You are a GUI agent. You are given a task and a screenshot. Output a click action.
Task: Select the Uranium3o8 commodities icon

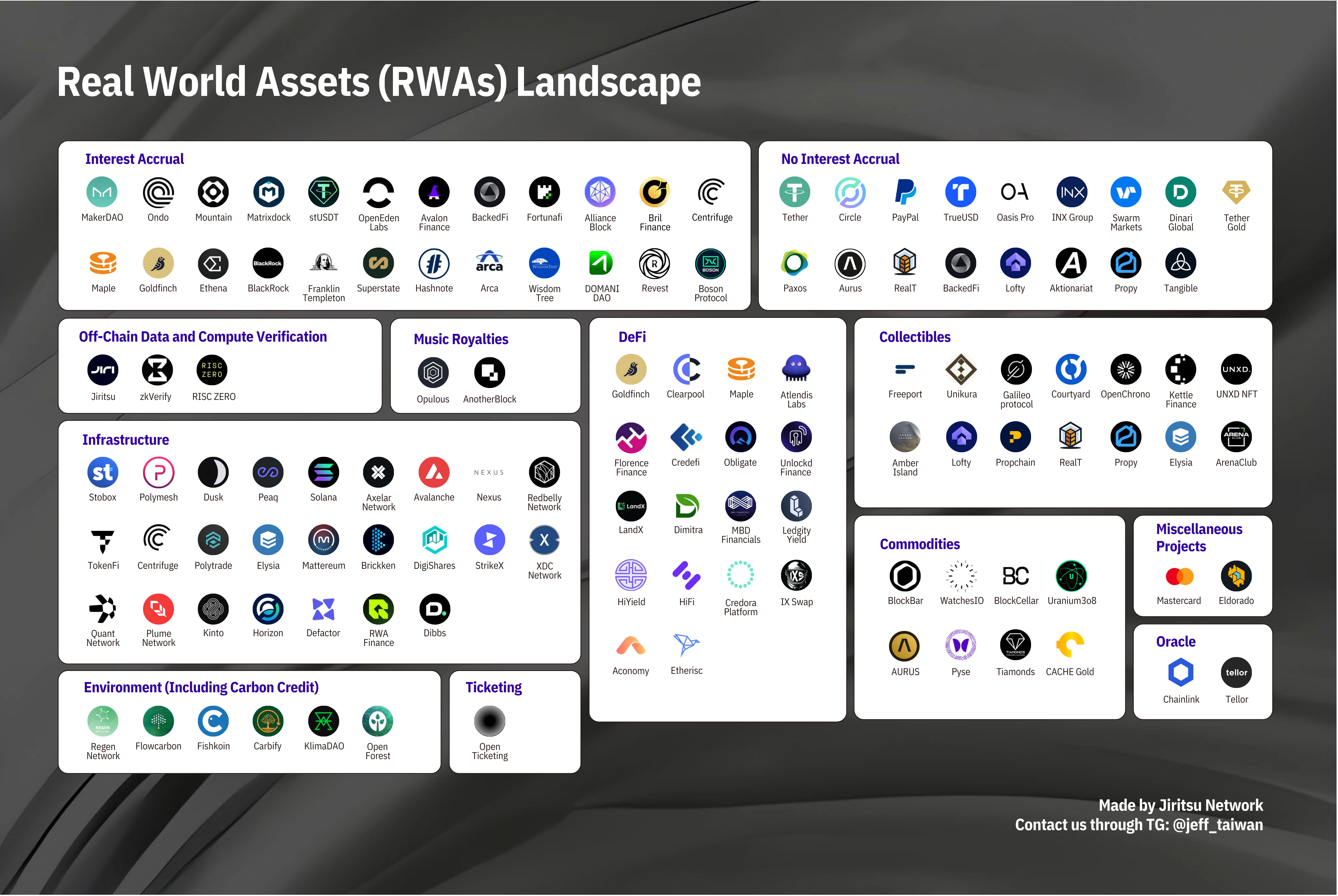[x=1071, y=576]
